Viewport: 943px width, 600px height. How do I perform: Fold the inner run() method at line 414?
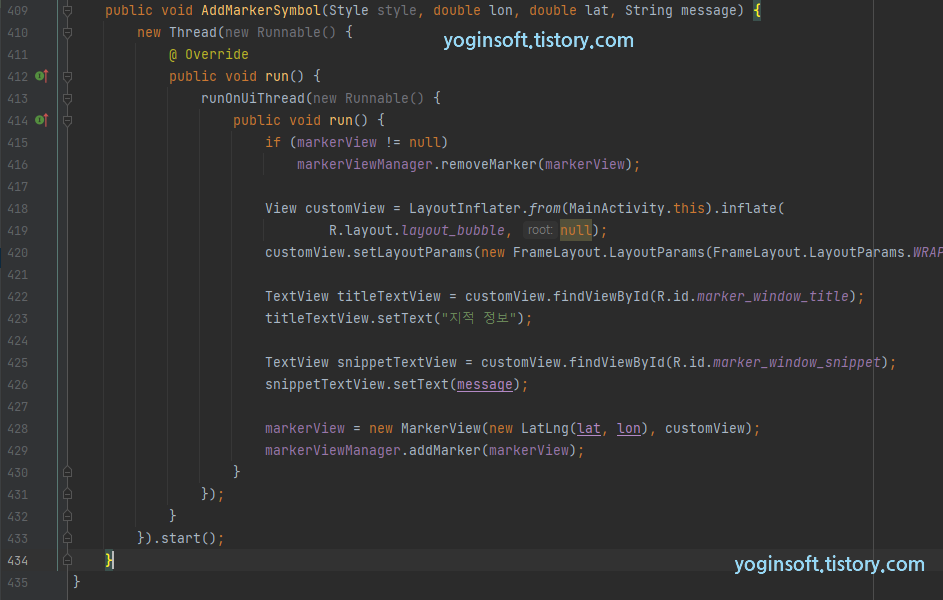coord(67,120)
